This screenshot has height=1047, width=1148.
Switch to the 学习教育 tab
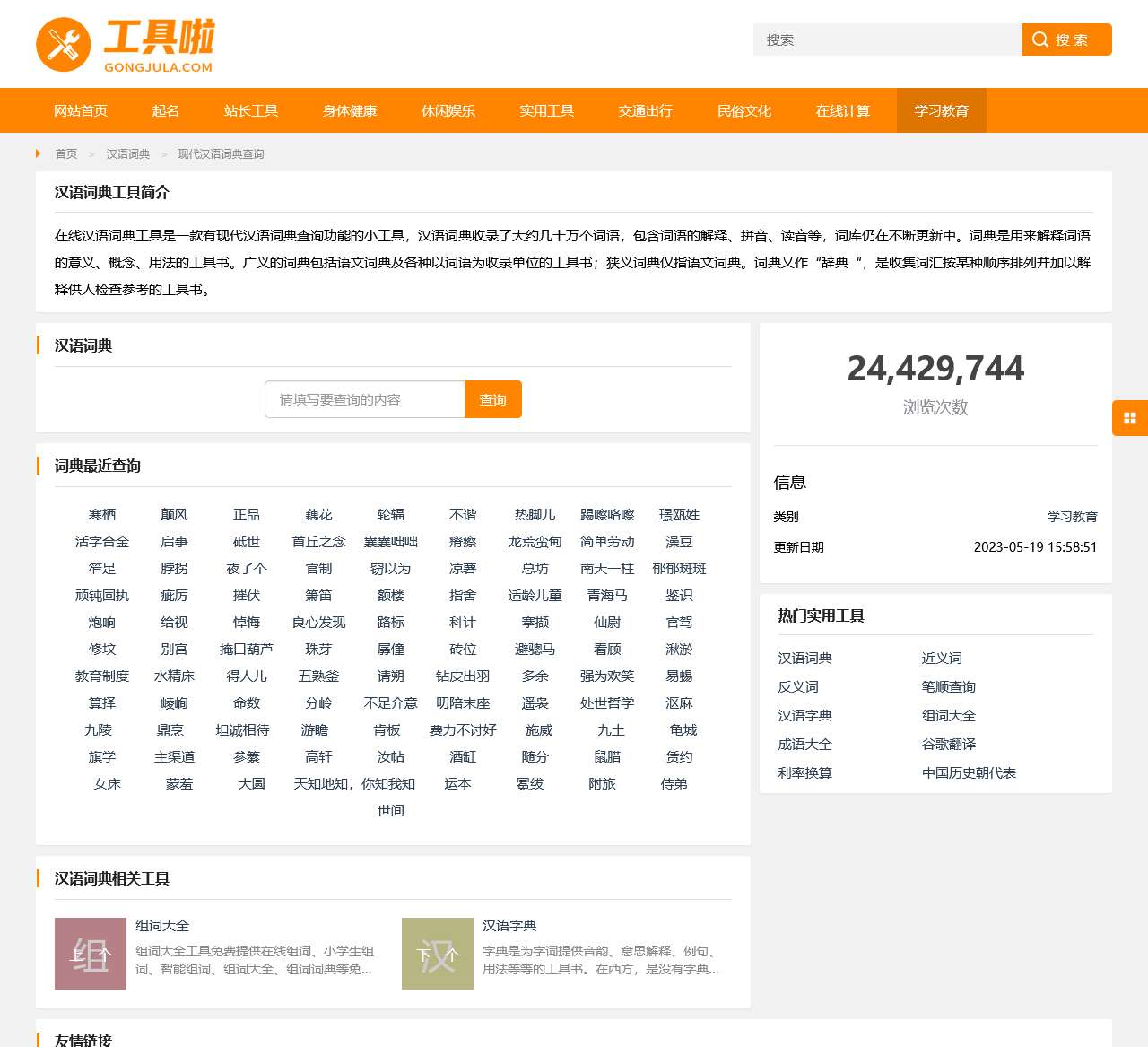[941, 110]
